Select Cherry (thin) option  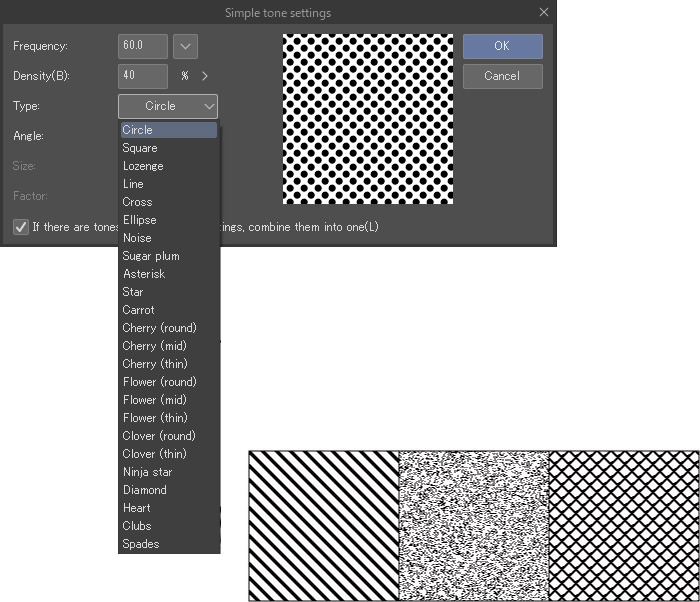click(169, 364)
